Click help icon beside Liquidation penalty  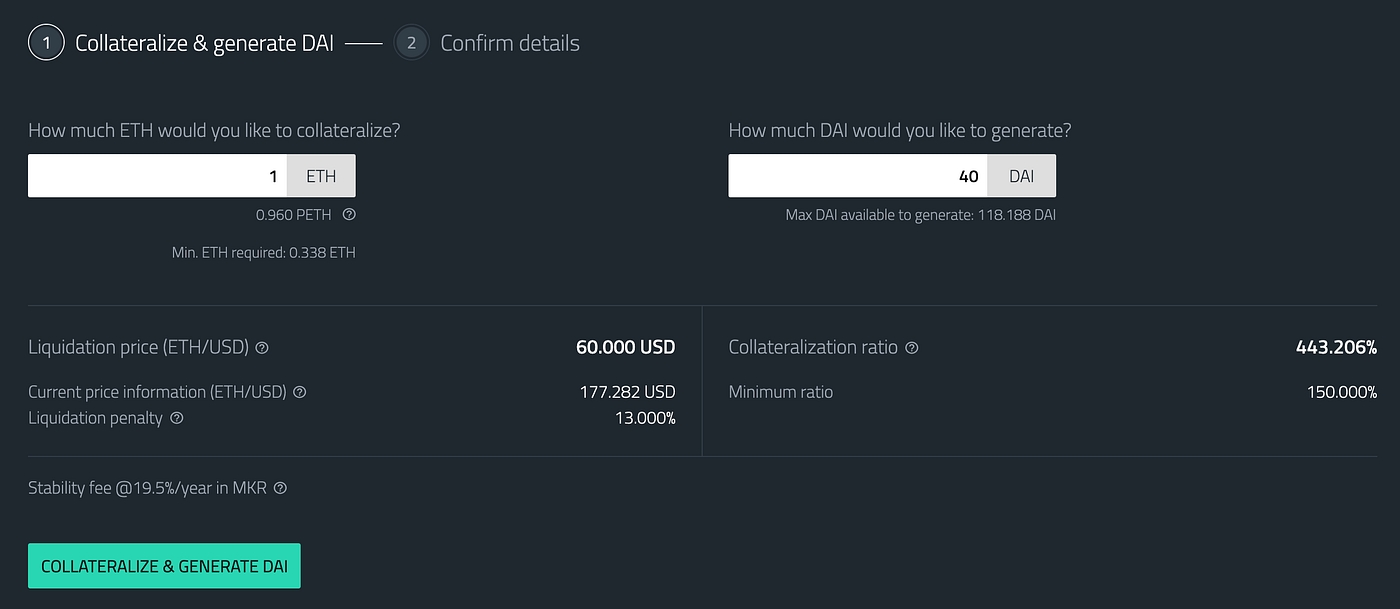tap(177, 418)
